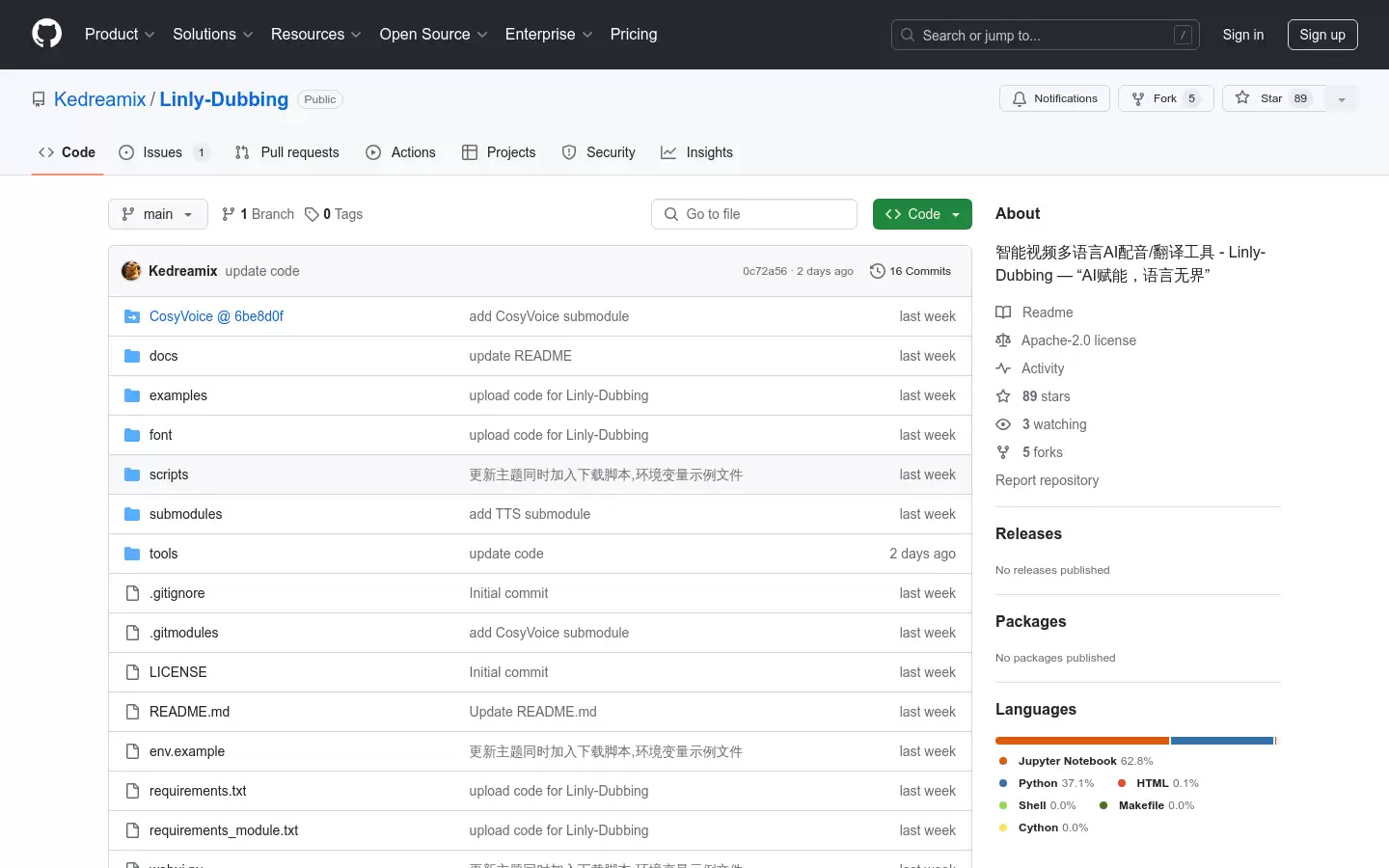Click the watching eye icon for 3 watching
1389x868 pixels.
(x=1003, y=424)
